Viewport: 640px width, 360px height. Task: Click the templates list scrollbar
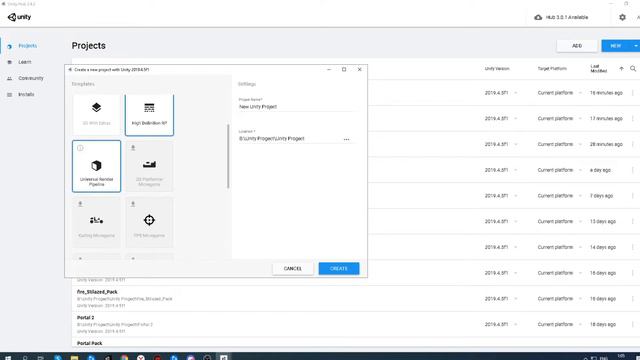pos(228,156)
